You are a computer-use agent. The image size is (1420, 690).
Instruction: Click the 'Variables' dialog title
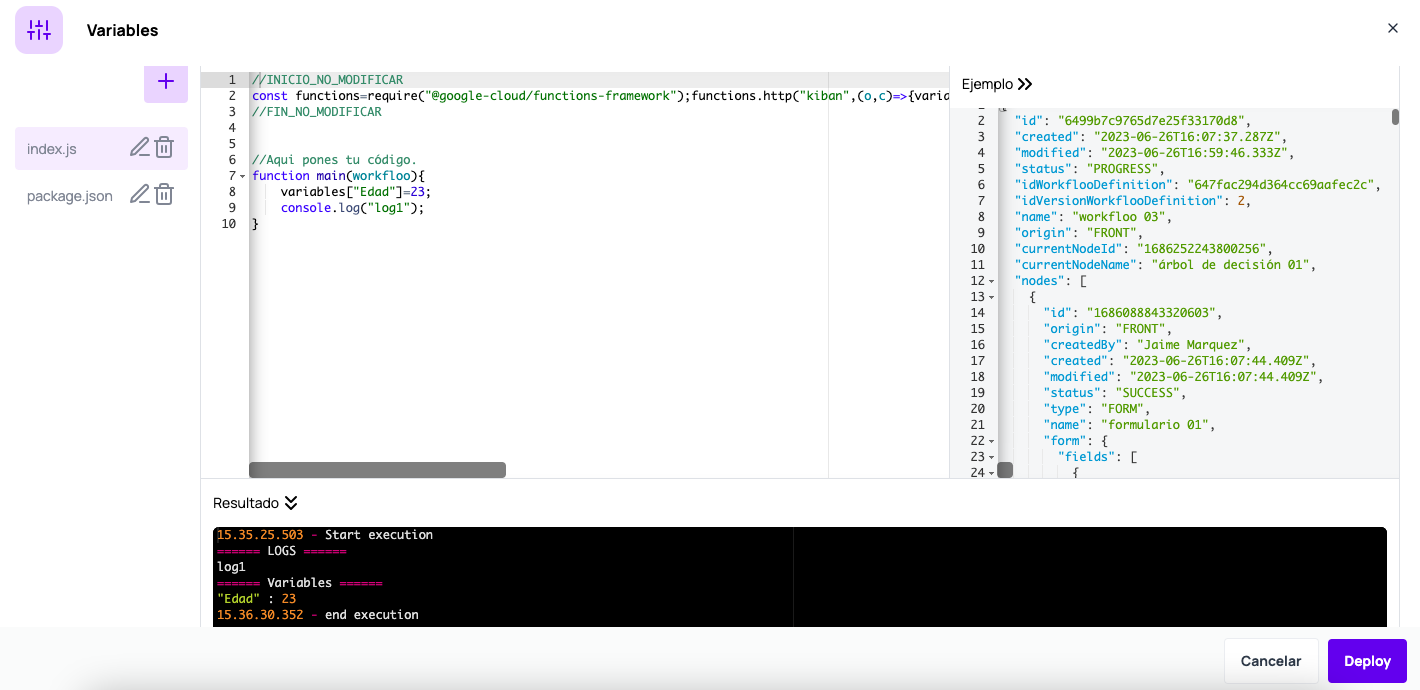click(122, 31)
